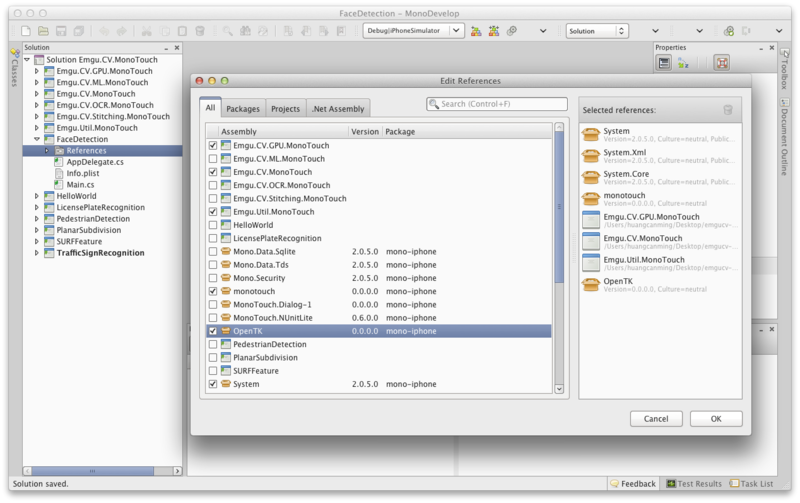The height and width of the screenshot is (503, 800).
Task: Click the Solution pad horizontal scrollbar
Action: click(x=102, y=471)
